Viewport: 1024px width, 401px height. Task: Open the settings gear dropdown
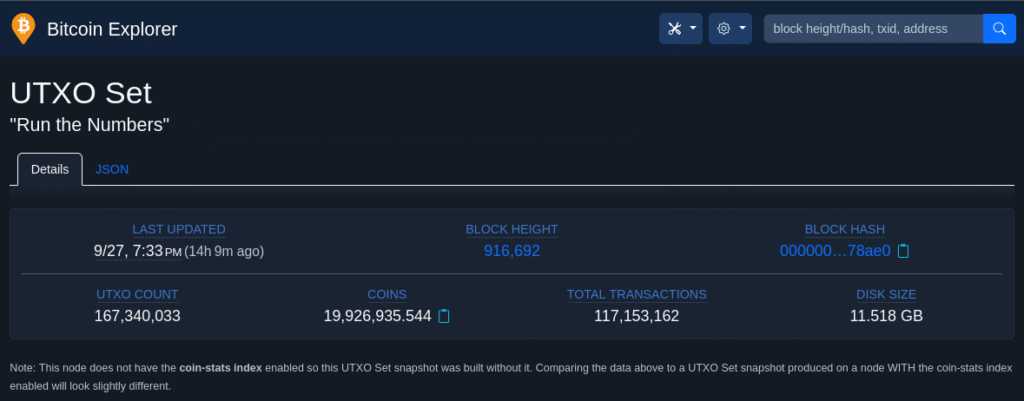(730, 28)
